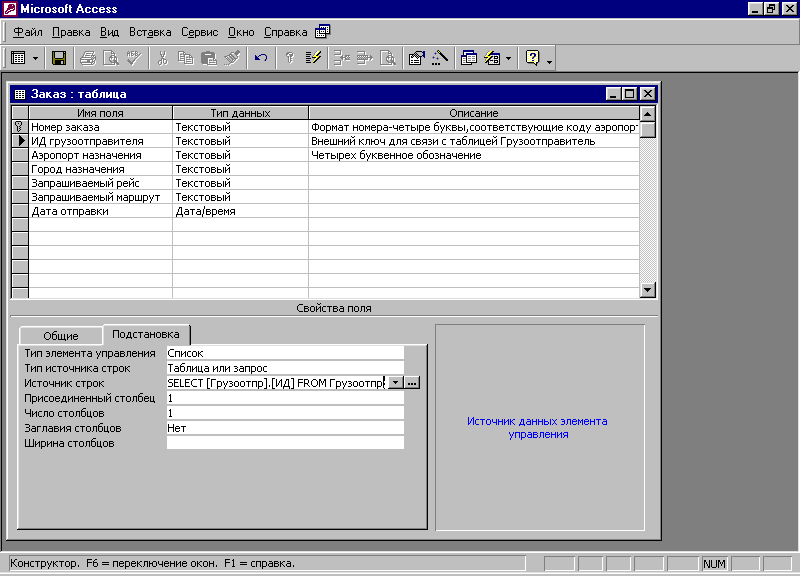Viewport: 800px width, 576px height.
Task: Click the Print icon
Action: click(88, 58)
